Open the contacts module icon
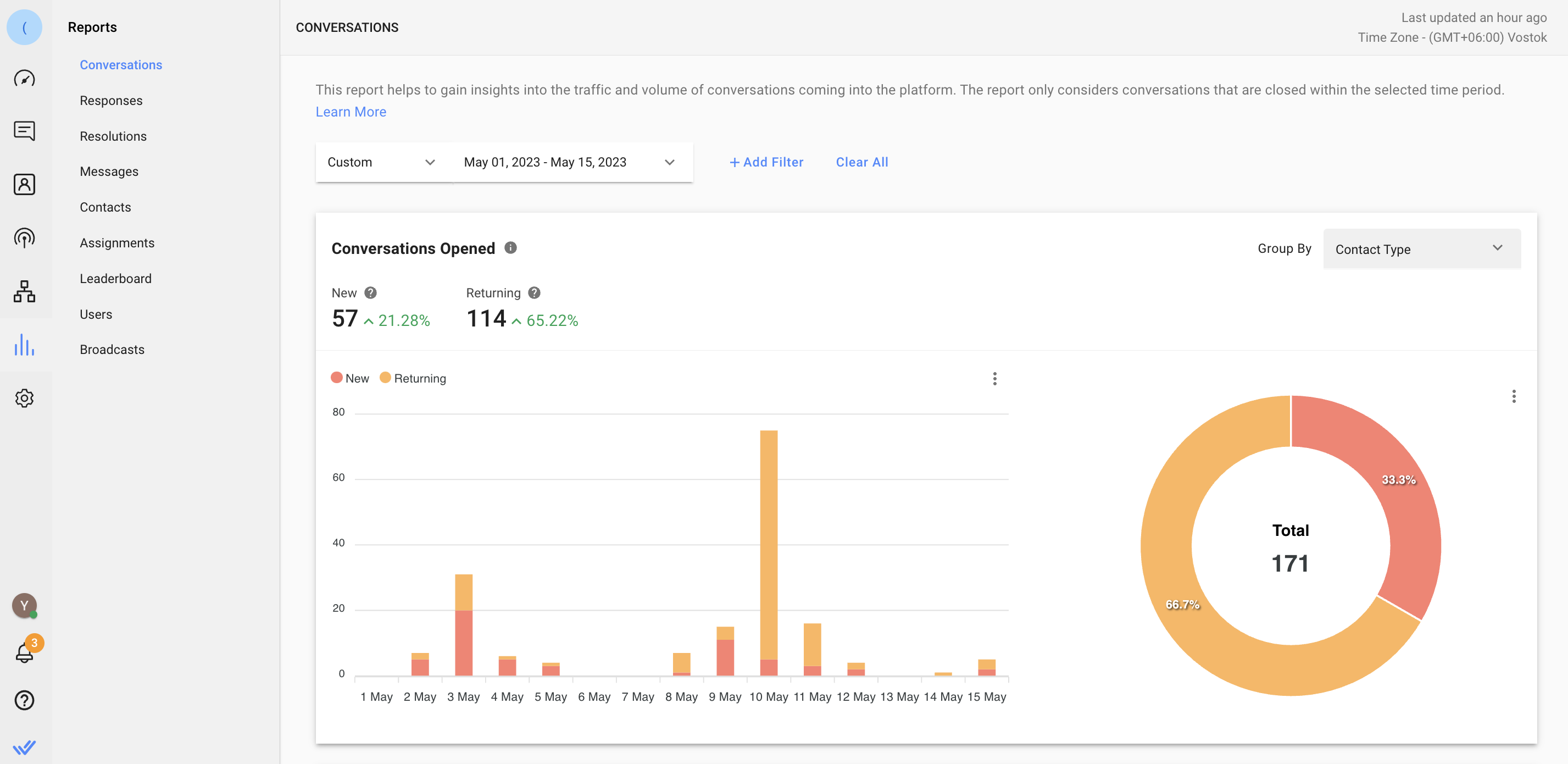 [24, 185]
